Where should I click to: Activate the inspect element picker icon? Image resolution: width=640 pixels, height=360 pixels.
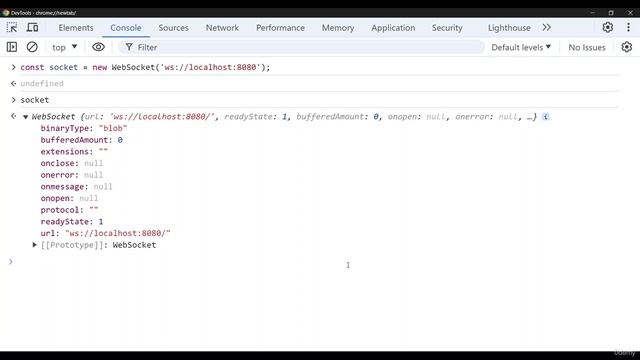[12, 27]
